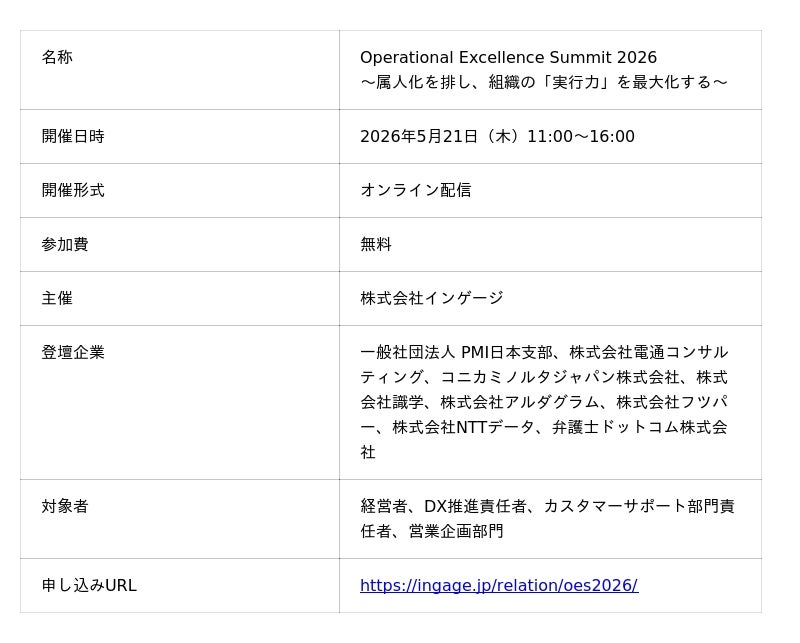
Task: Click the 参加費 row label
Action: (65, 245)
